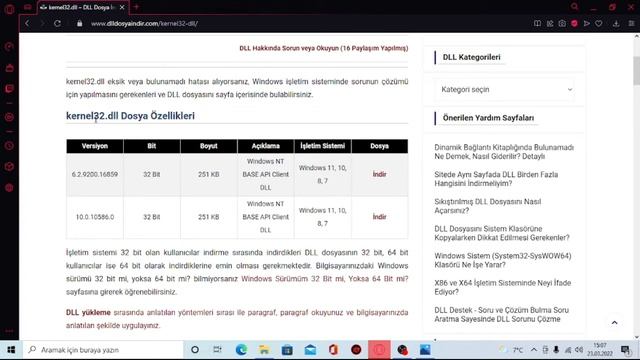This screenshot has width=640, height=360.
Task: Click the forward navigation arrow
Action: 42,24
